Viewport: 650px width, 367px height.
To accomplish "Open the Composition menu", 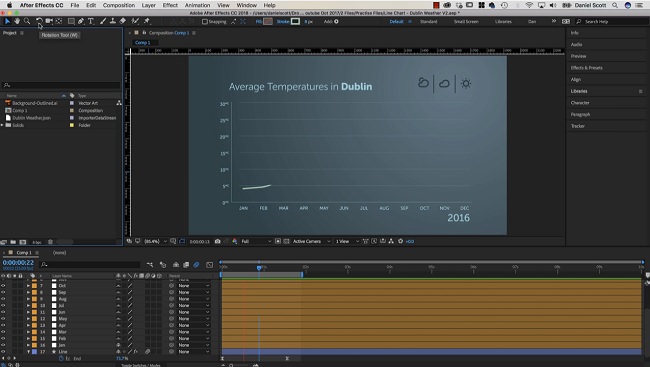I will click(119, 5).
